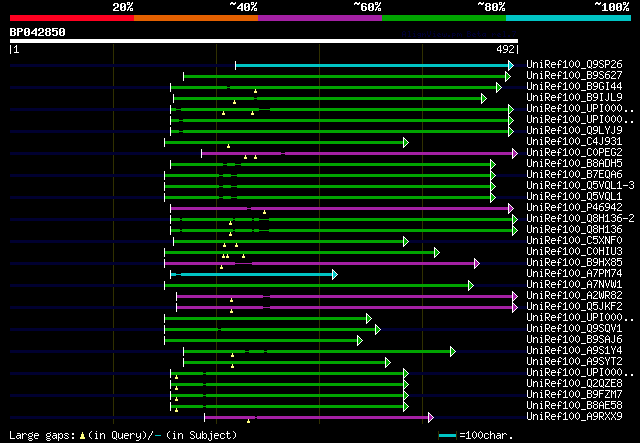
Task: Open hit label UniRef100_B9GI44
Action: tap(574, 86)
